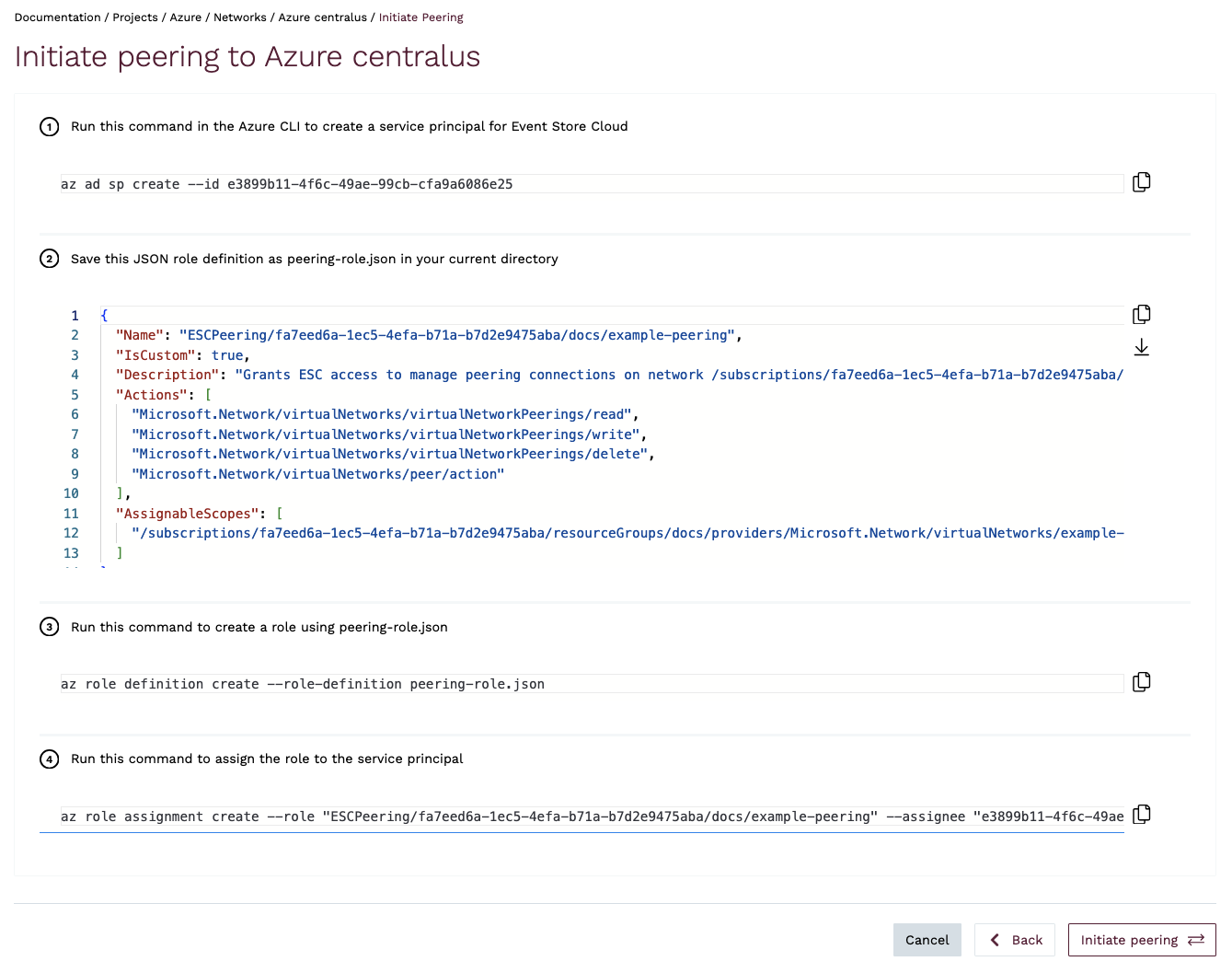Click inside the az ad sp create command field
The image size is (1232, 973).
(589, 184)
